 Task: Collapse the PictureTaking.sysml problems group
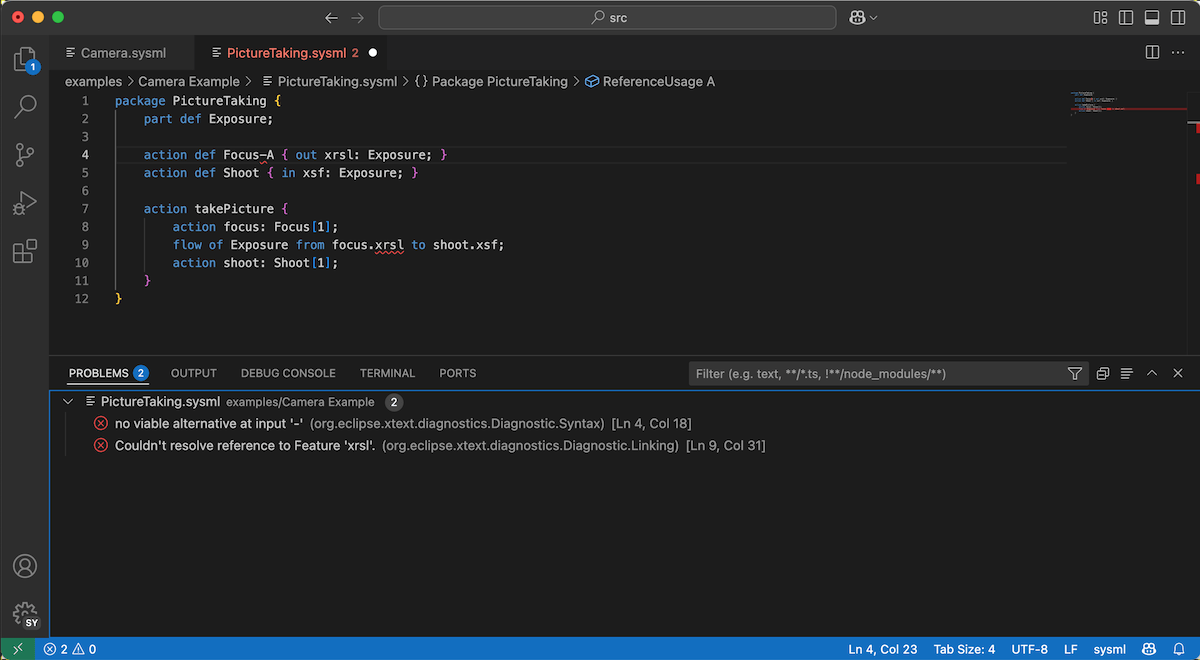[x=68, y=402]
